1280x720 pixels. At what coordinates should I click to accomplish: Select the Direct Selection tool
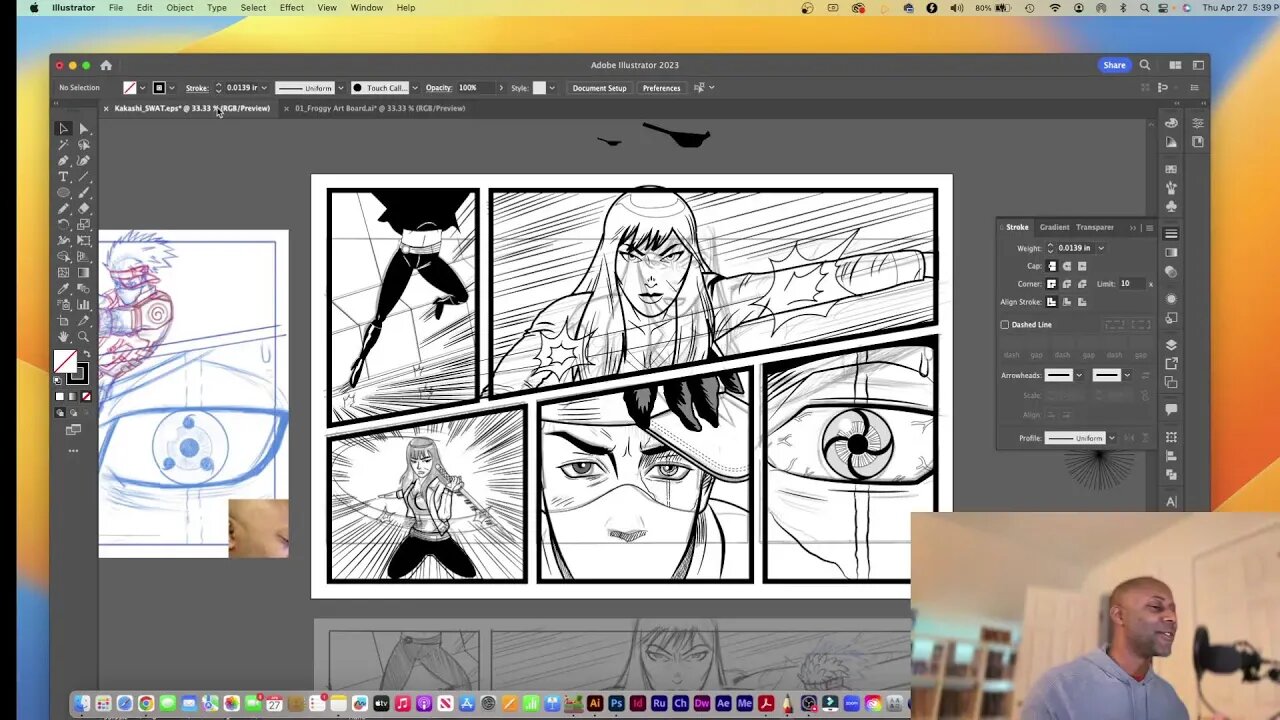pyautogui.click(x=84, y=128)
